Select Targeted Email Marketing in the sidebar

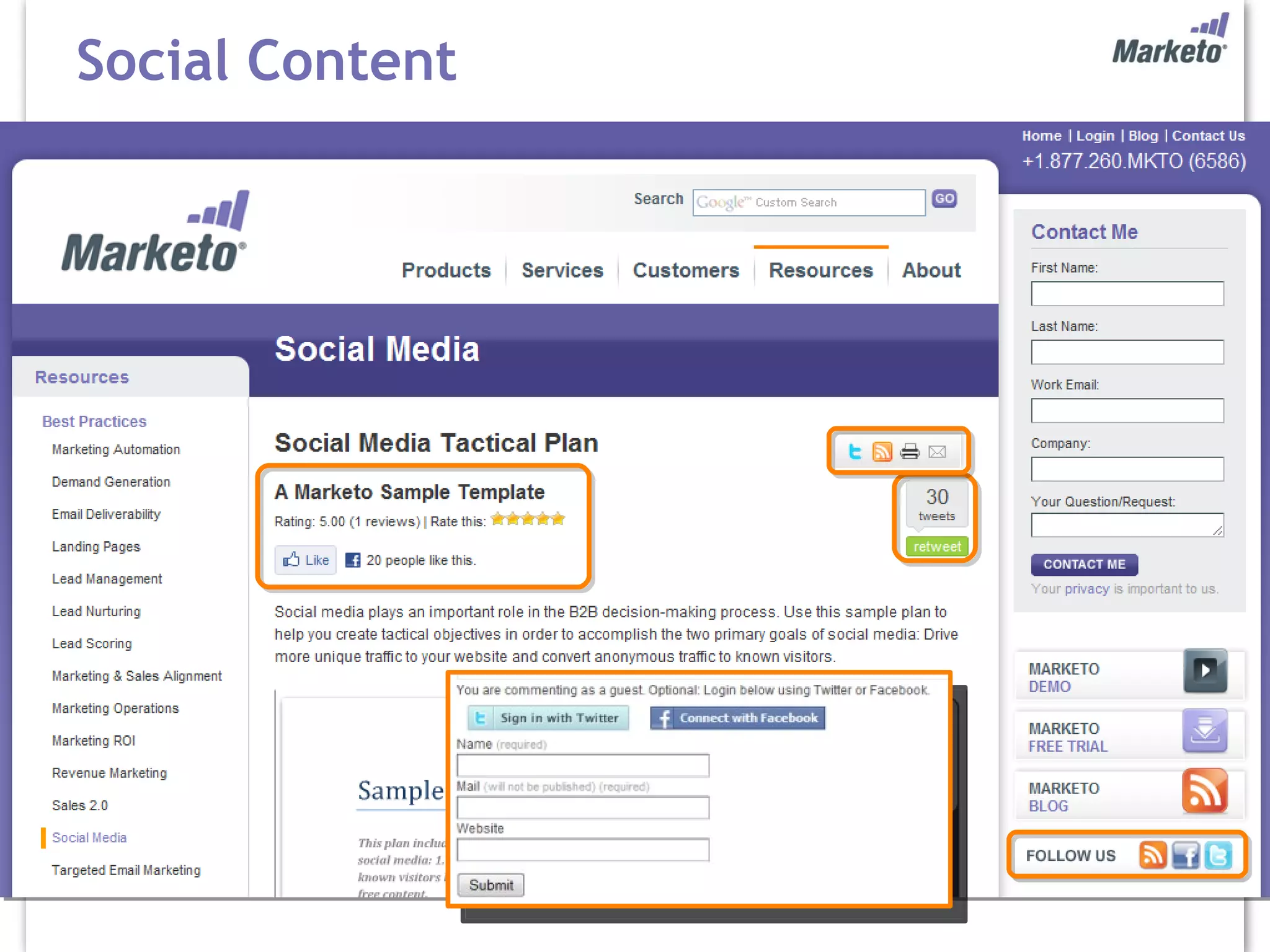coord(126,870)
